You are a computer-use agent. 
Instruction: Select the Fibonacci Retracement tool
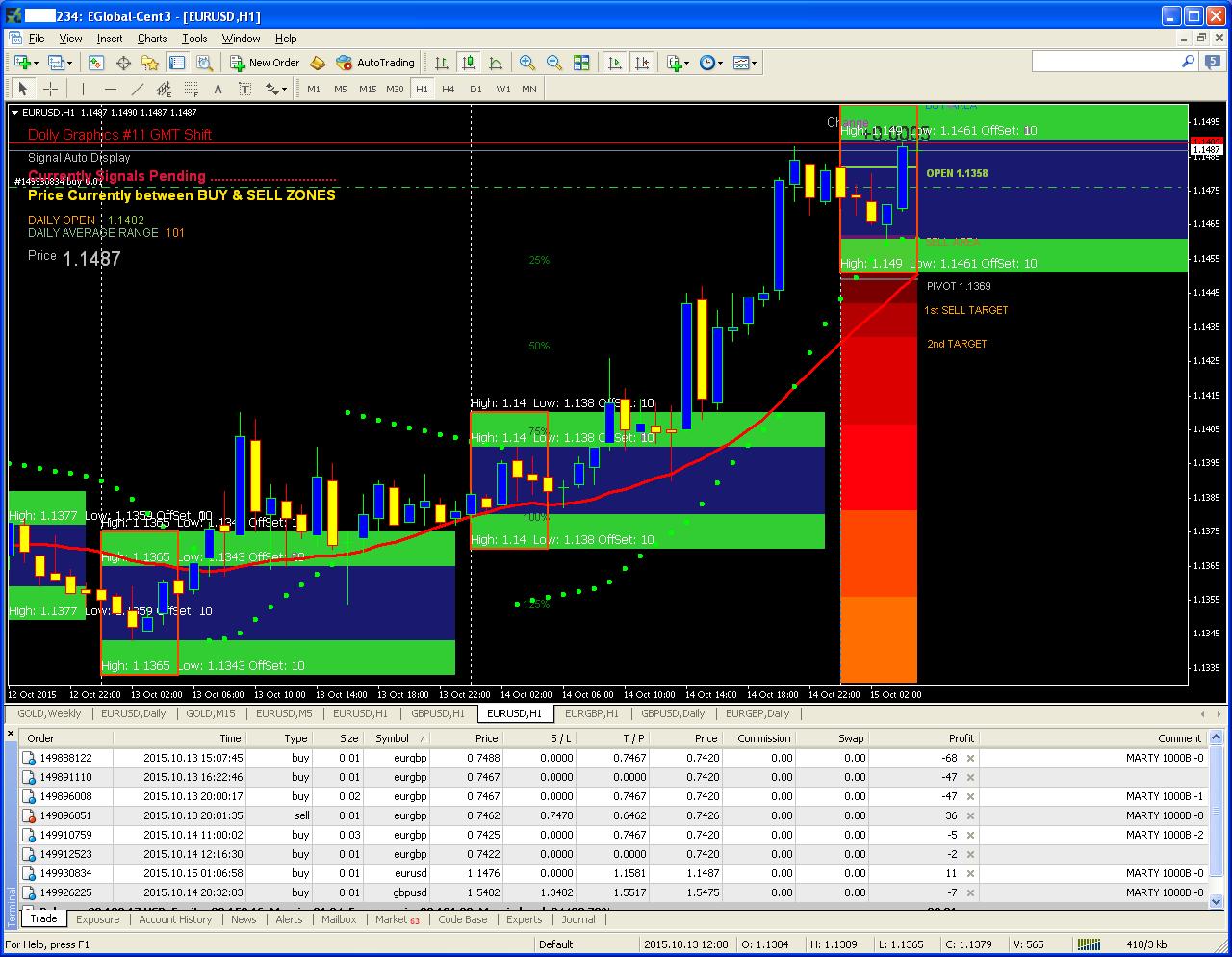192,89
